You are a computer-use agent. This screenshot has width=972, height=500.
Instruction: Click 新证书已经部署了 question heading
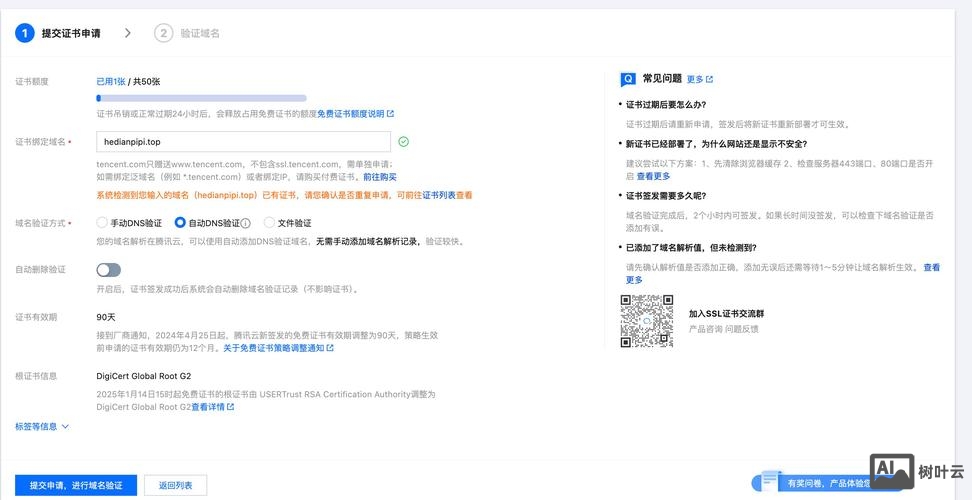pyautogui.click(x=716, y=144)
